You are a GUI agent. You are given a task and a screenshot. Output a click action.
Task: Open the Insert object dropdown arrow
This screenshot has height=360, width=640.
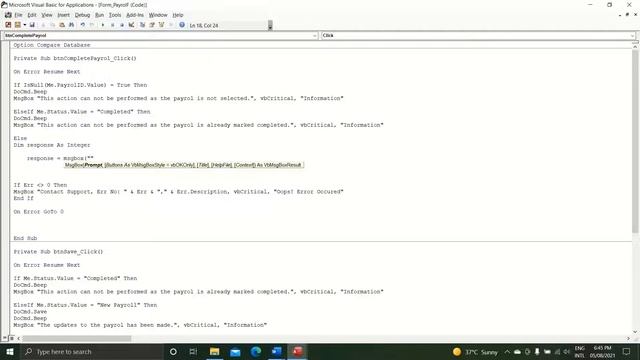click(x=24, y=25)
